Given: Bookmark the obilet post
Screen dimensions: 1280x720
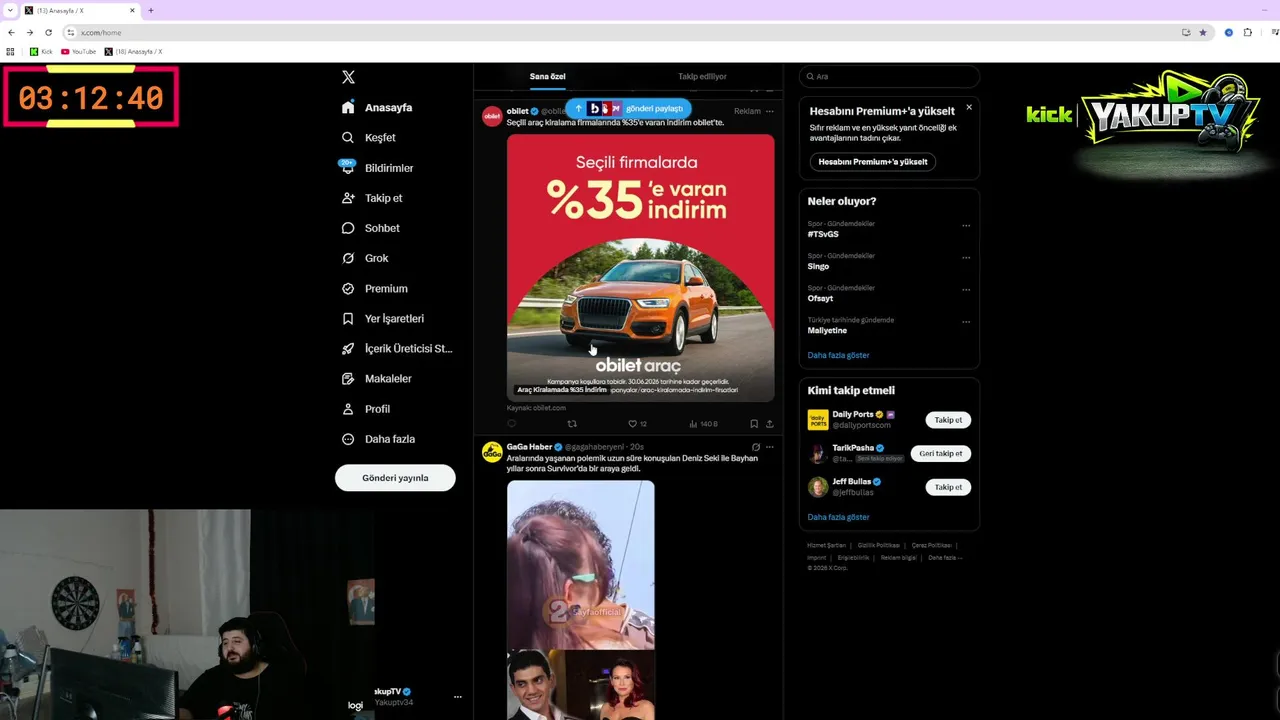Looking at the screenshot, I should (754, 424).
